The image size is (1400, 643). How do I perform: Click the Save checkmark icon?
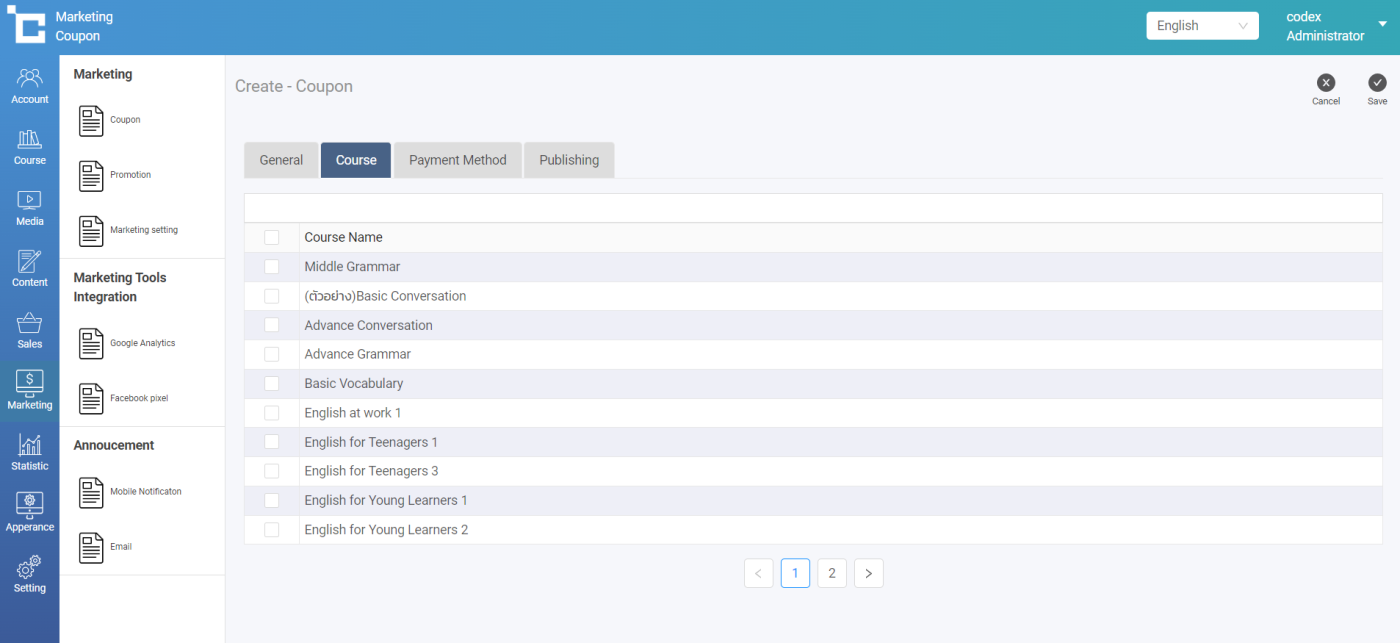coord(1377,83)
